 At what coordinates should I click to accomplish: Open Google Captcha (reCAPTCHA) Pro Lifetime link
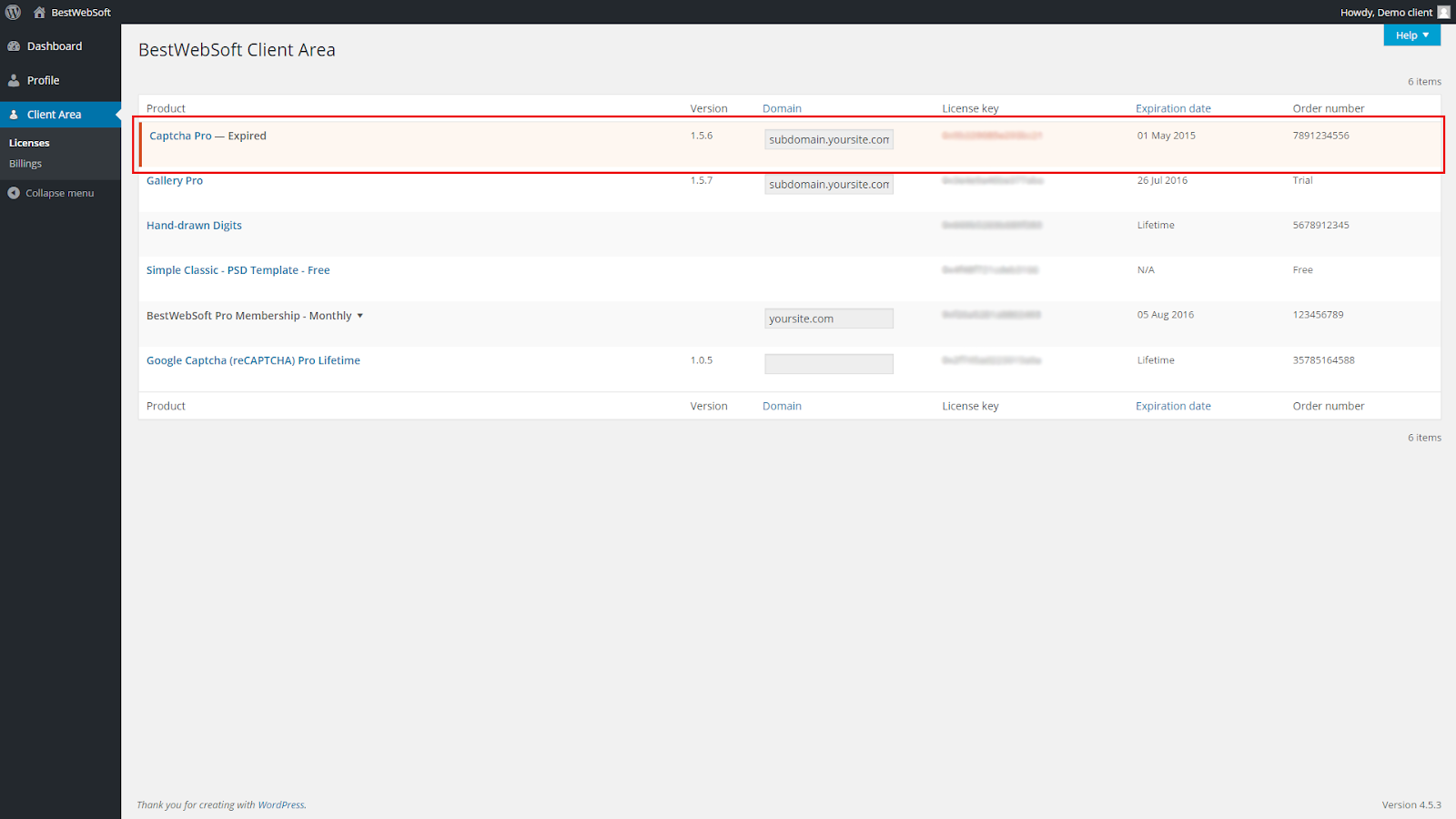[x=253, y=360]
